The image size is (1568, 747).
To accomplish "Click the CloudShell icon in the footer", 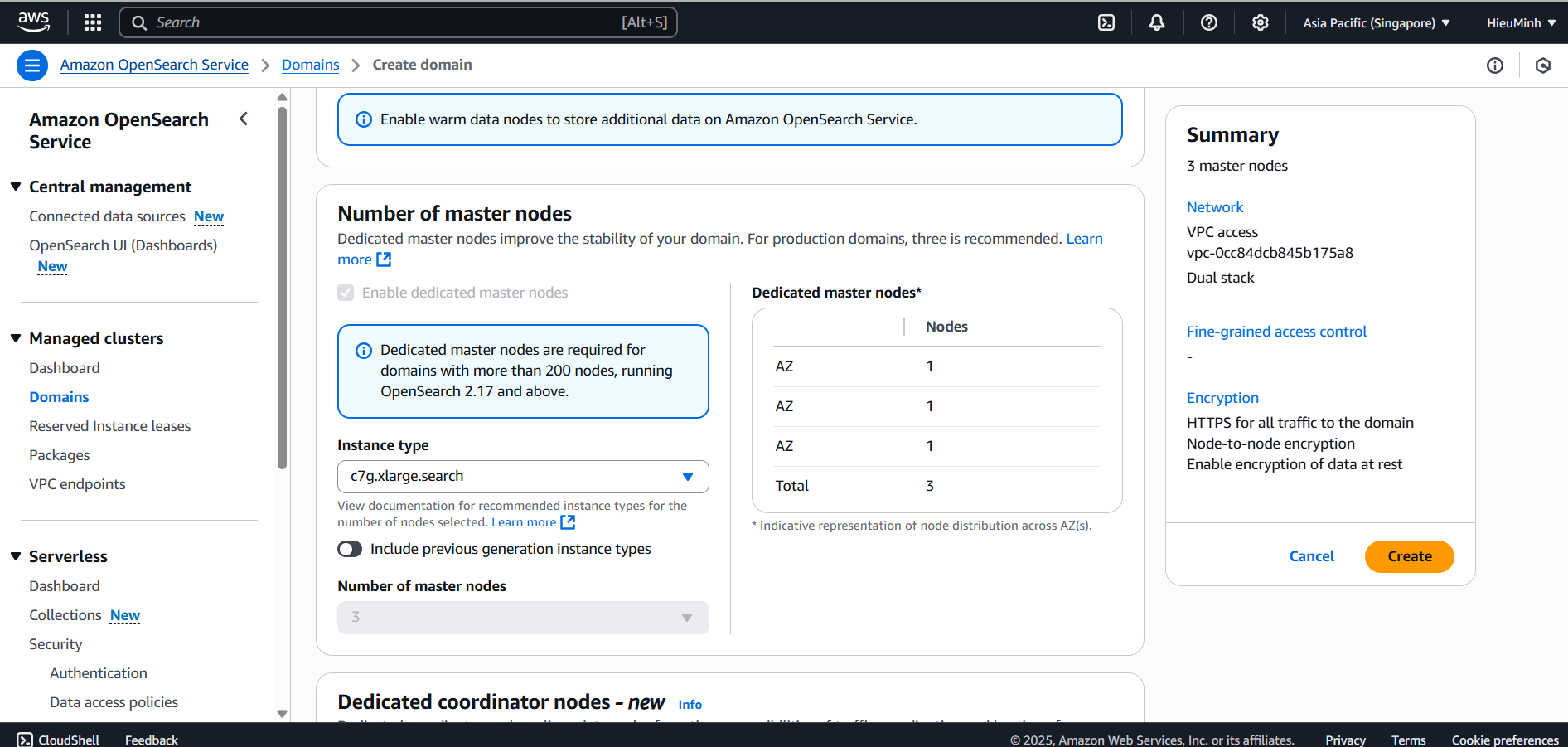I will 25,740.
